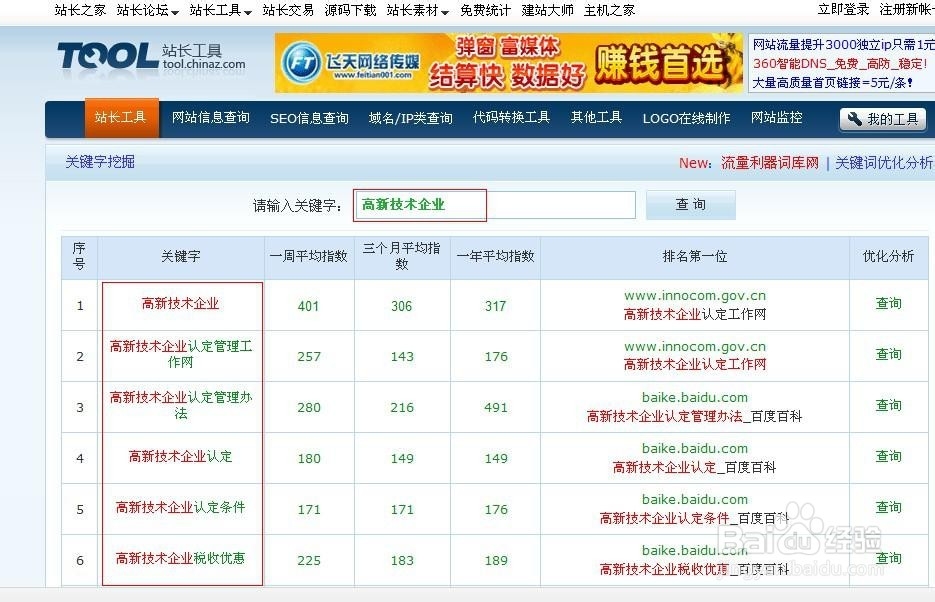
Task: Open the 代码转换工具 section
Action: pos(510,118)
